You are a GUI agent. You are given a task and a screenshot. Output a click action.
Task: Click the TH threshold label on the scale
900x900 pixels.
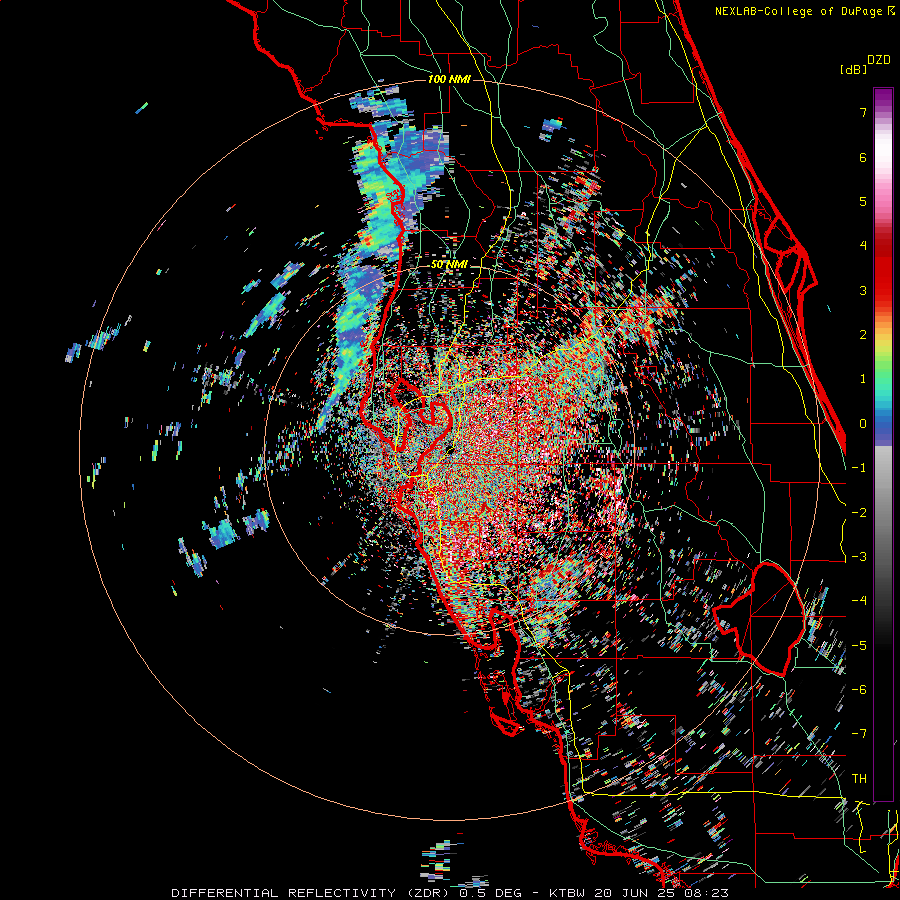pos(859,779)
